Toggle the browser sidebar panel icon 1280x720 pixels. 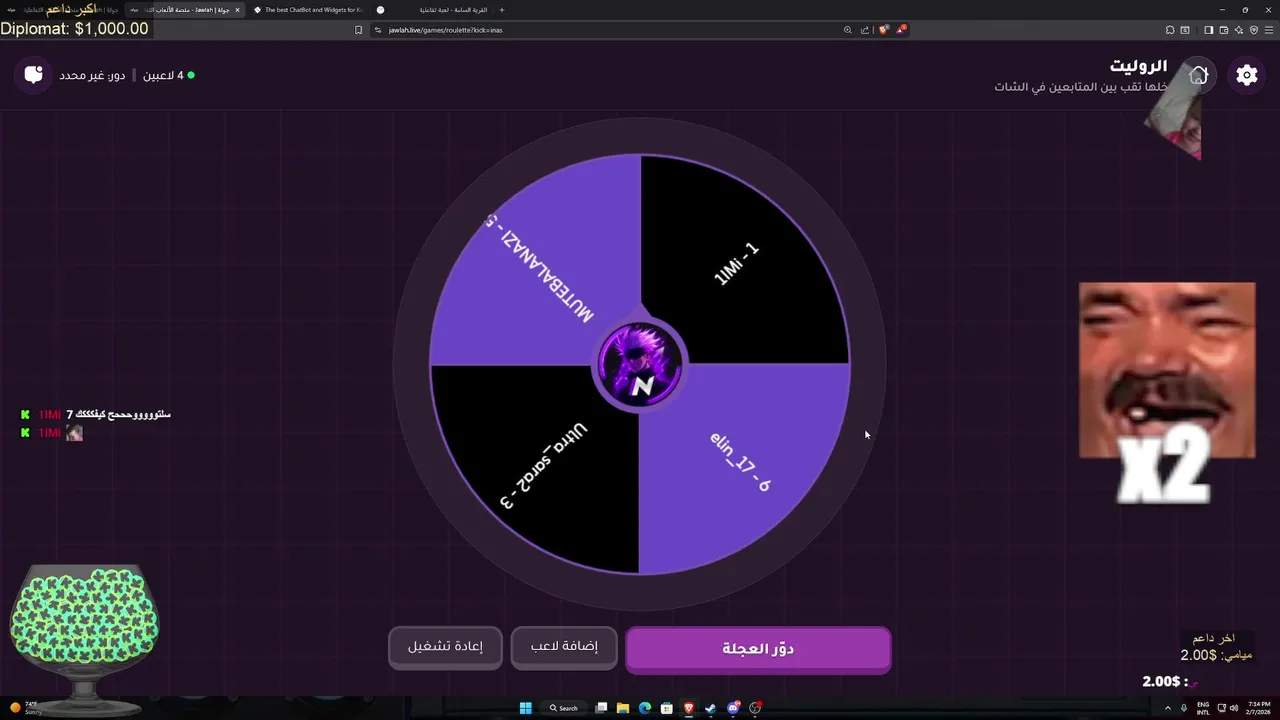coord(1208,30)
